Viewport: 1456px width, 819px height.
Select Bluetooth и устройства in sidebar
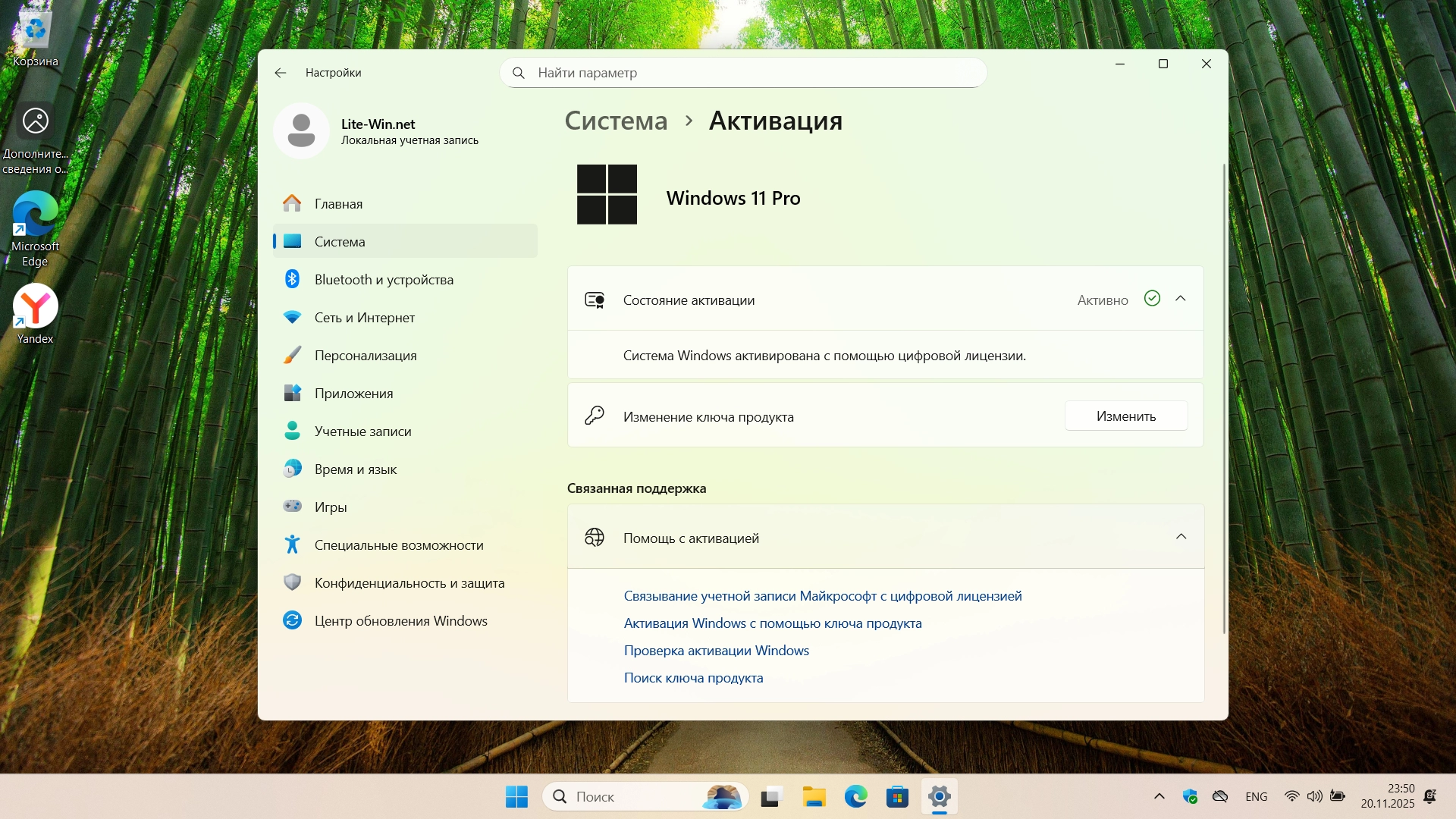click(384, 280)
